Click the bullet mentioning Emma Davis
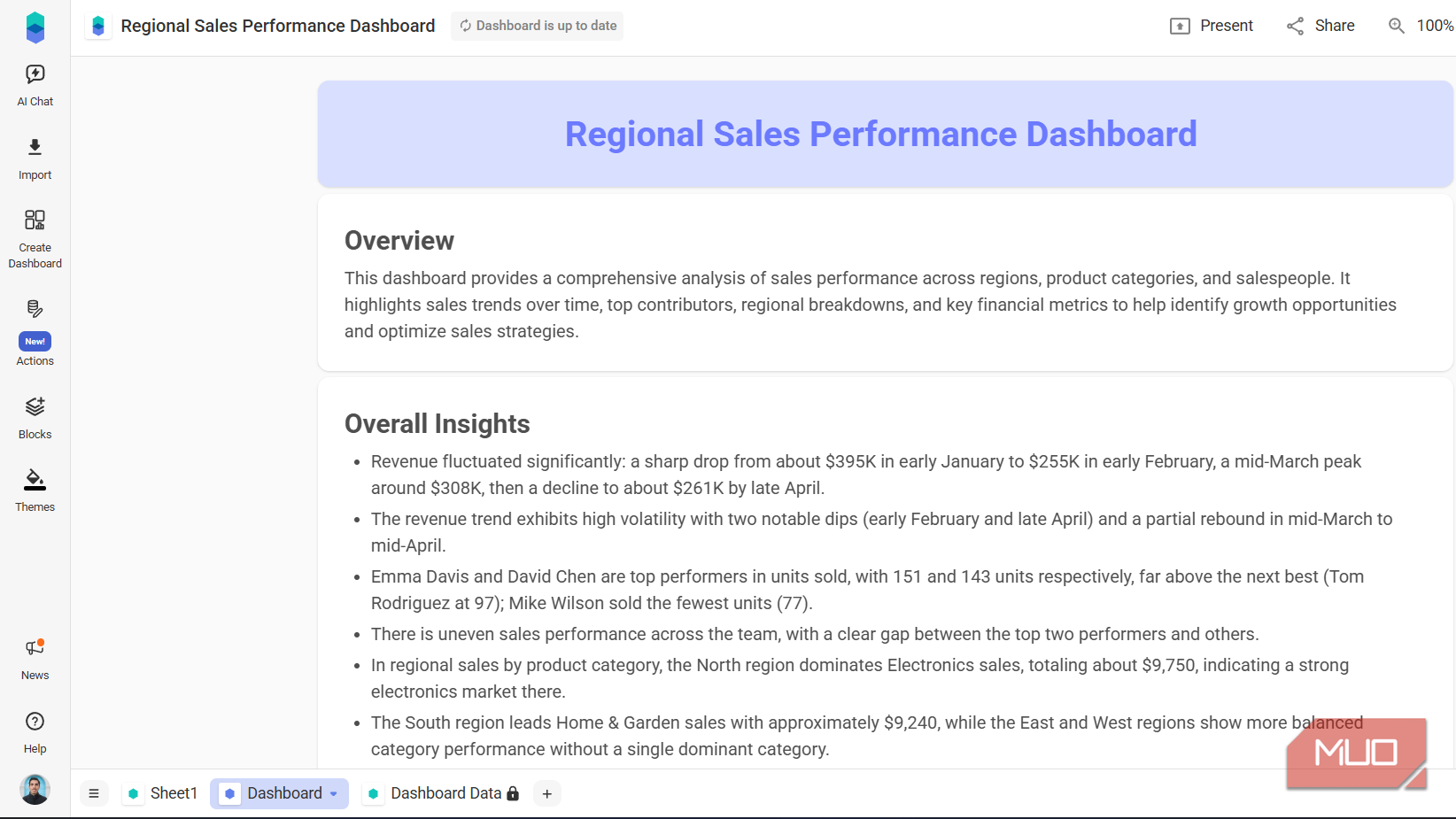Viewport: 1456px width, 819px height. (x=867, y=590)
